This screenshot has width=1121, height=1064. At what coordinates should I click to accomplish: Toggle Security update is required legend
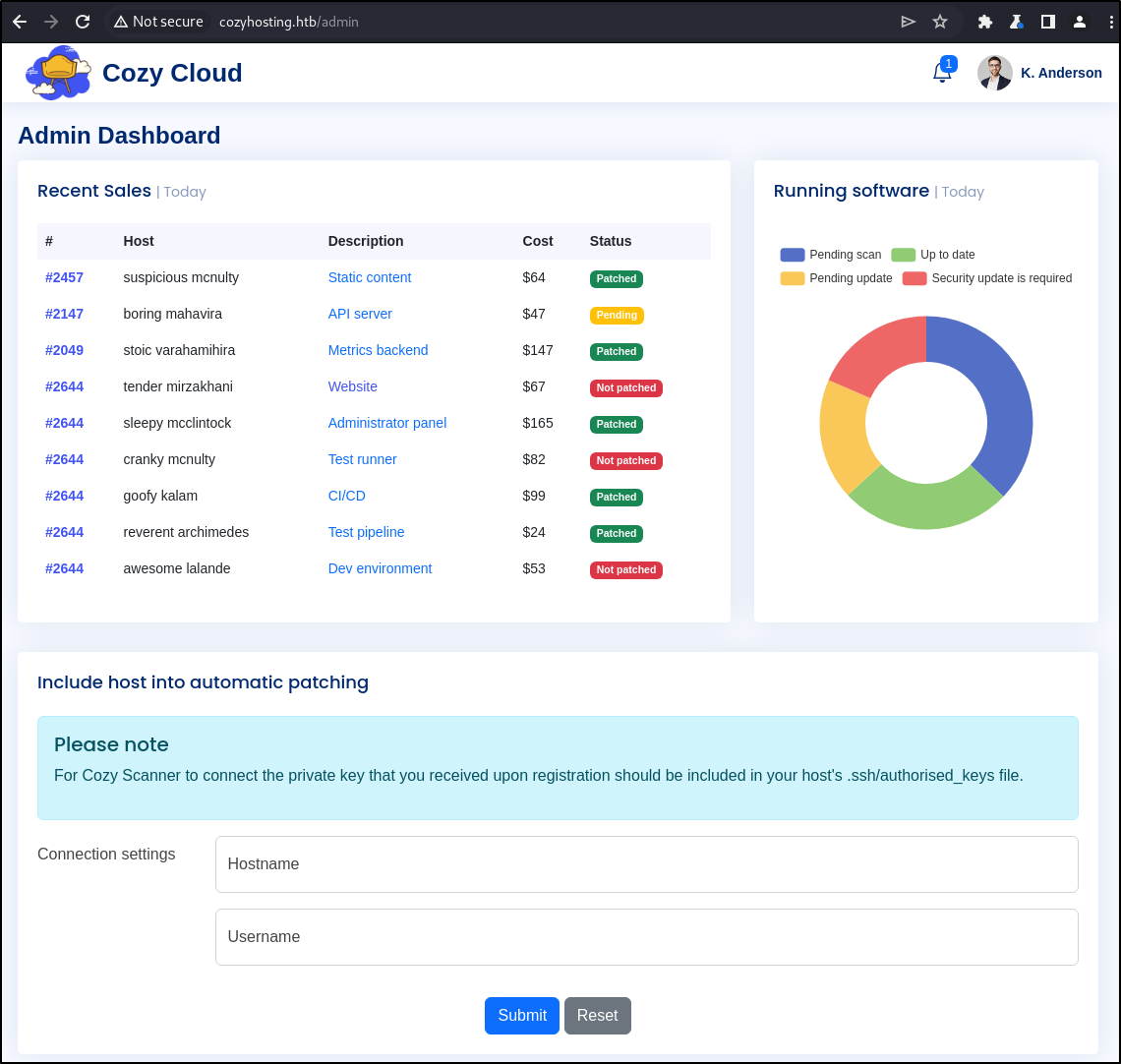coord(987,278)
